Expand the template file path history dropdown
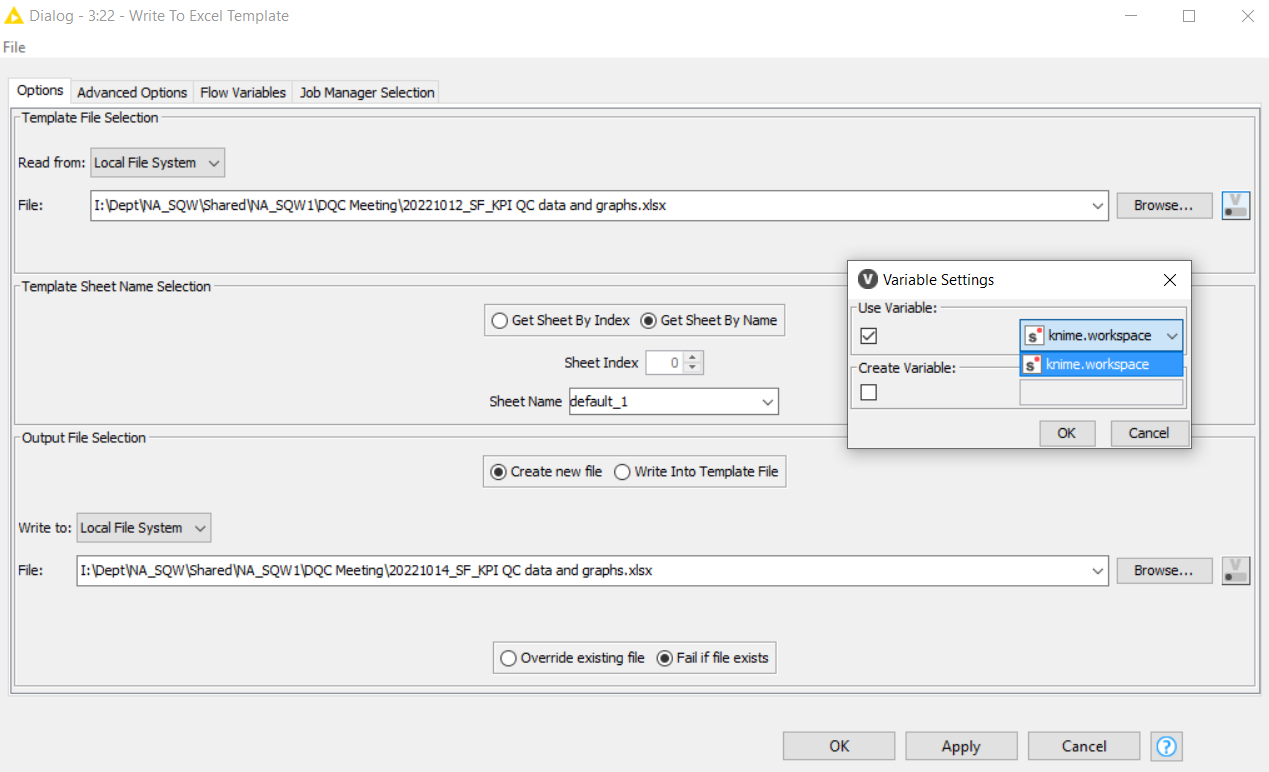The height and width of the screenshot is (772, 1269). click(x=1099, y=205)
